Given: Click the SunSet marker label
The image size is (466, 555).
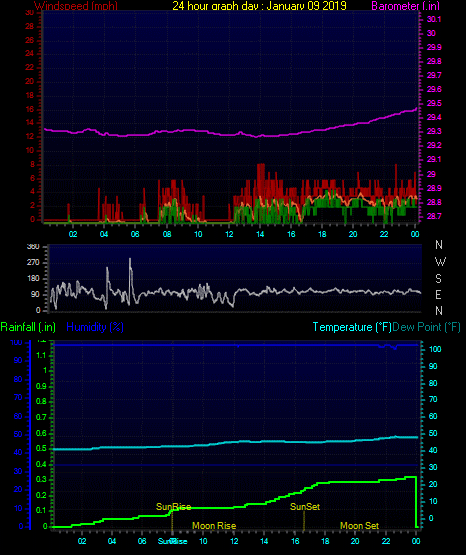Looking at the screenshot, I should click(305, 507).
